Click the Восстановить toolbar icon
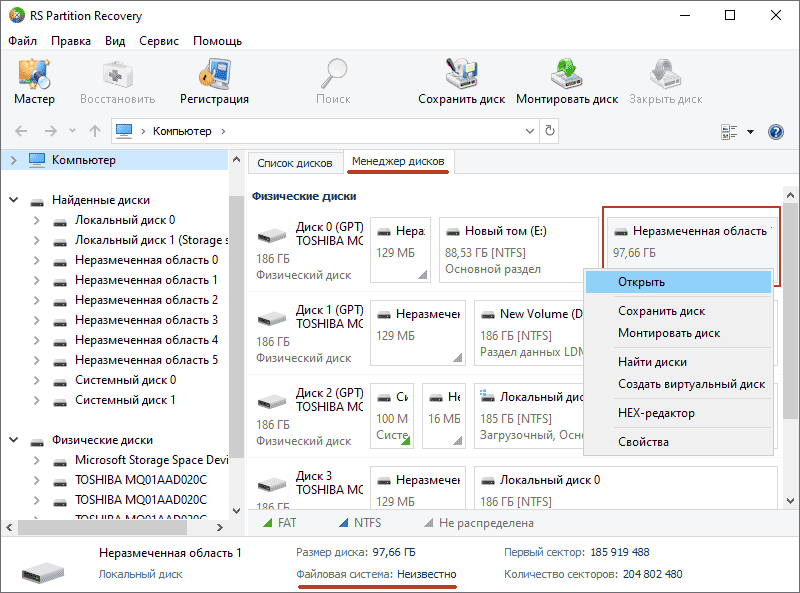Viewport: 800px width, 593px height. coord(117,74)
